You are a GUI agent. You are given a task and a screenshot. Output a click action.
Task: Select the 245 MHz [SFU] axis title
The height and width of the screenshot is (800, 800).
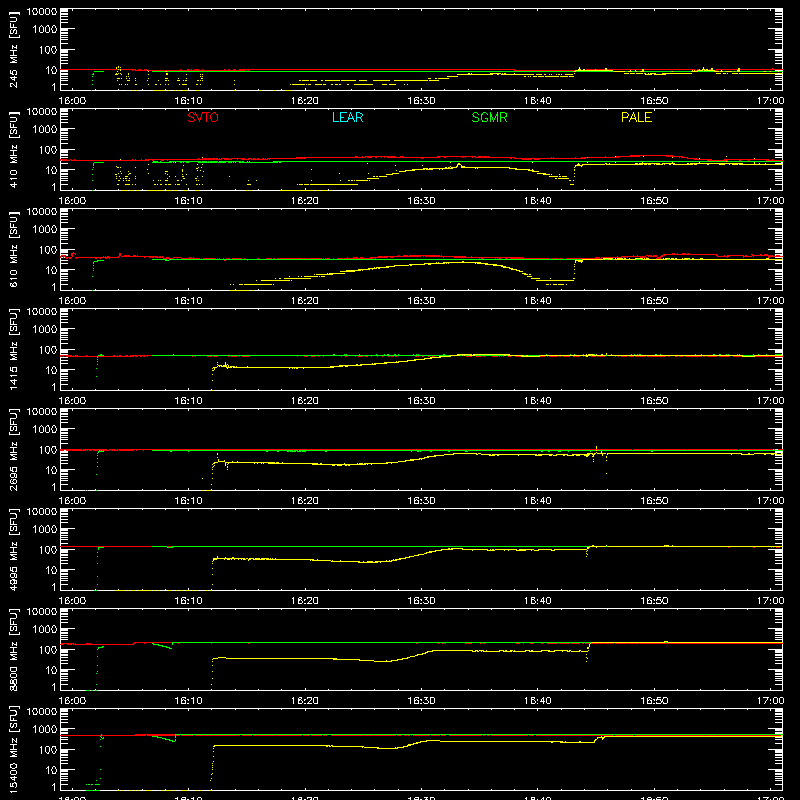(14, 49)
